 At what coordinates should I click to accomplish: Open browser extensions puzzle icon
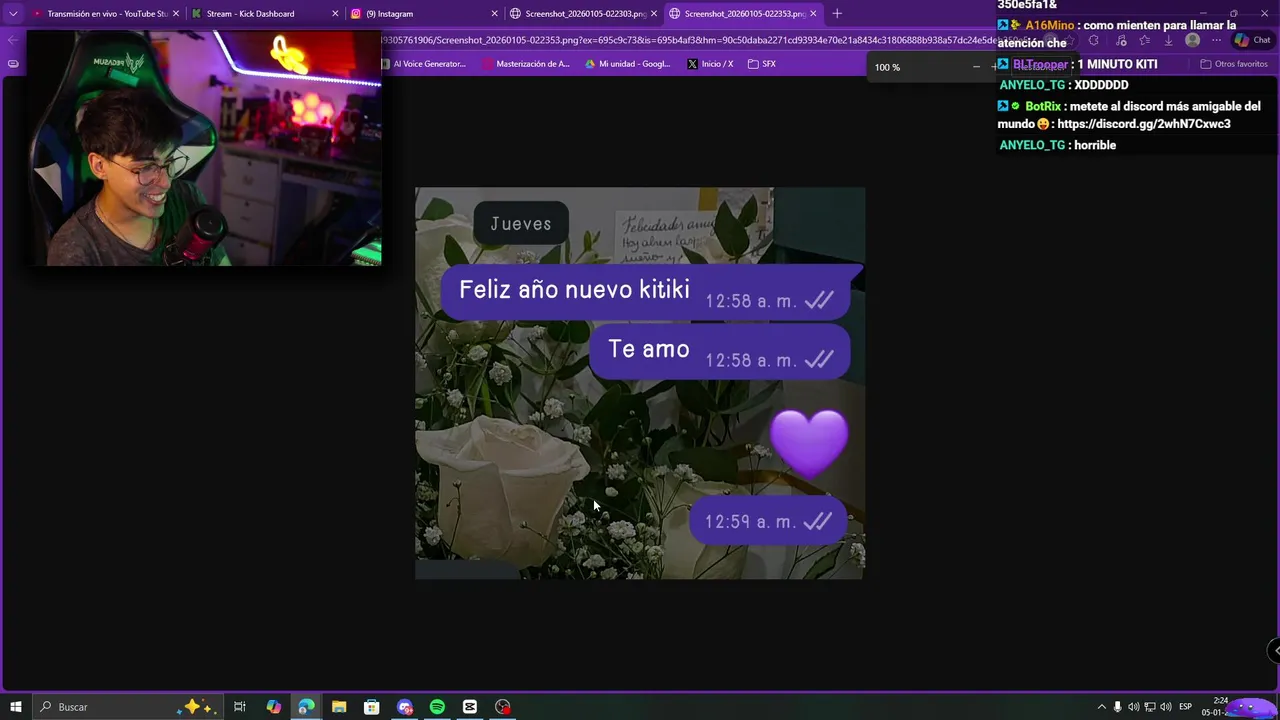1093,40
